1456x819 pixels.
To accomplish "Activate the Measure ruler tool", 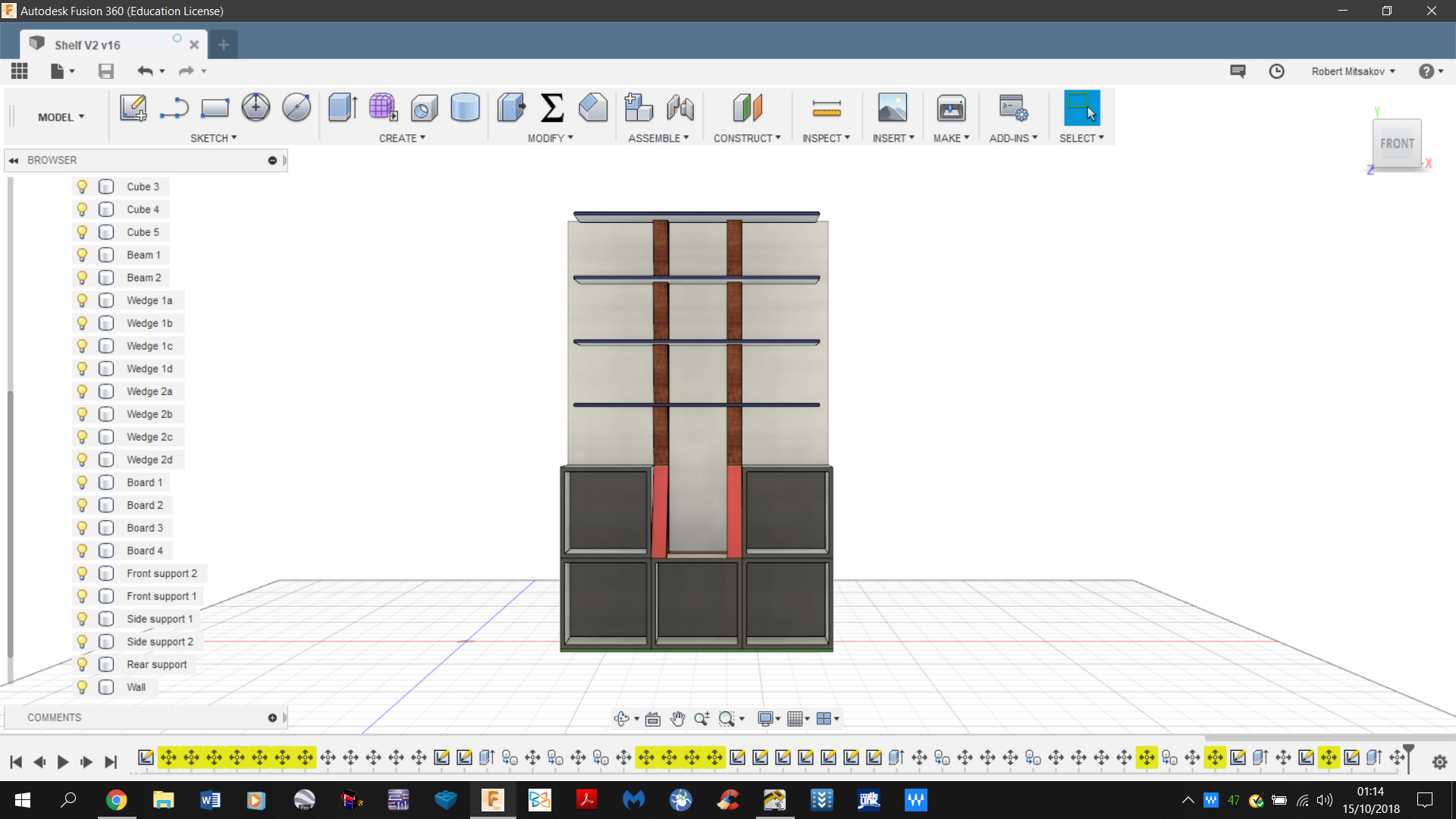I will (x=827, y=108).
